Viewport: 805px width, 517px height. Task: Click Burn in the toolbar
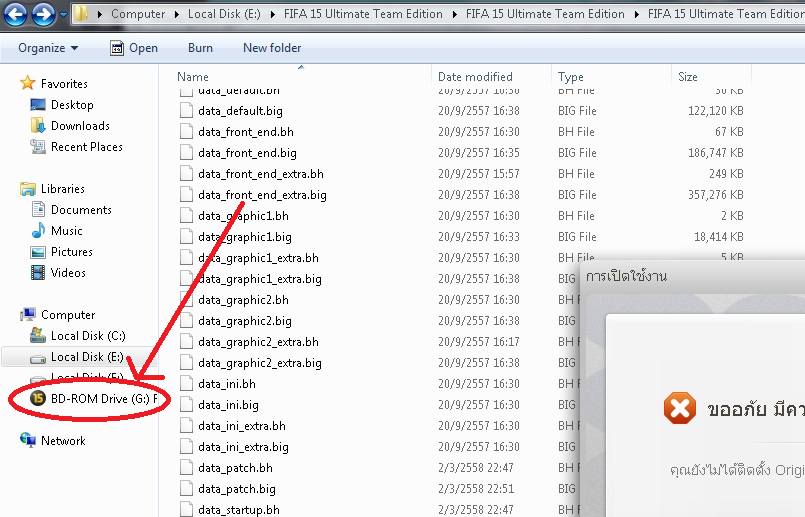(200, 48)
